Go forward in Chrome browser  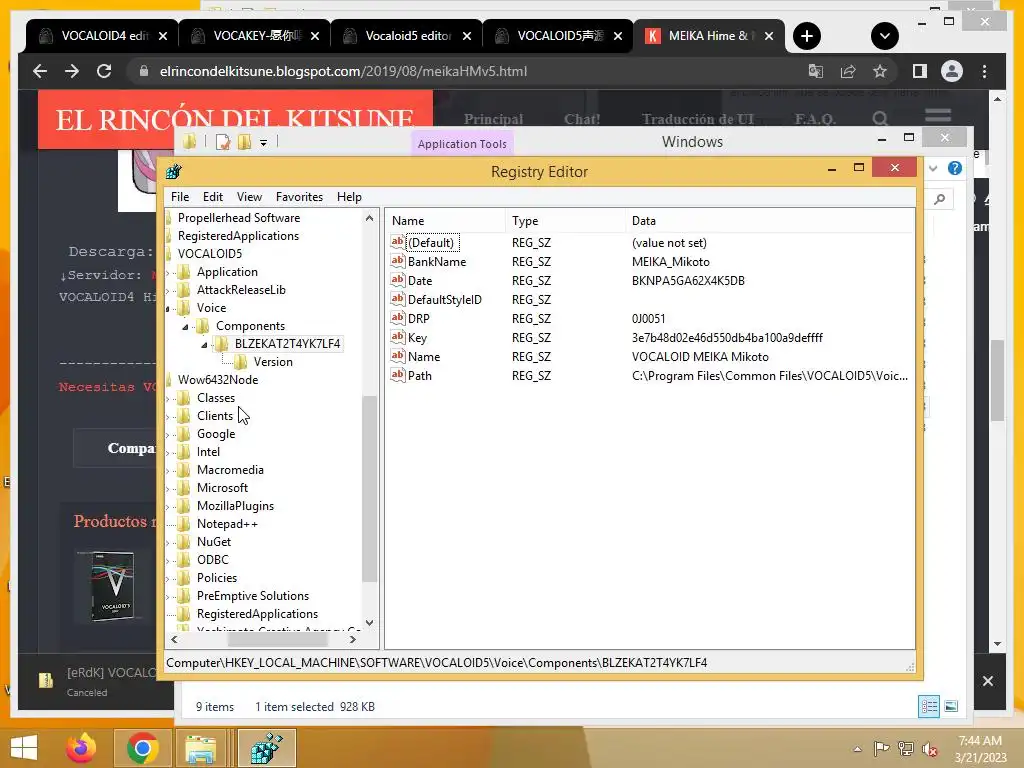pos(72,71)
